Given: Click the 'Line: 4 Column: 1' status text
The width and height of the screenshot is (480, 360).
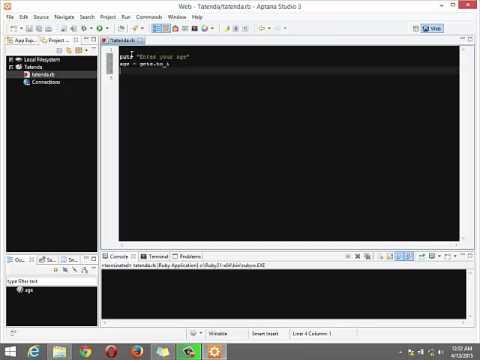Looking at the screenshot, I should (x=312, y=334).
